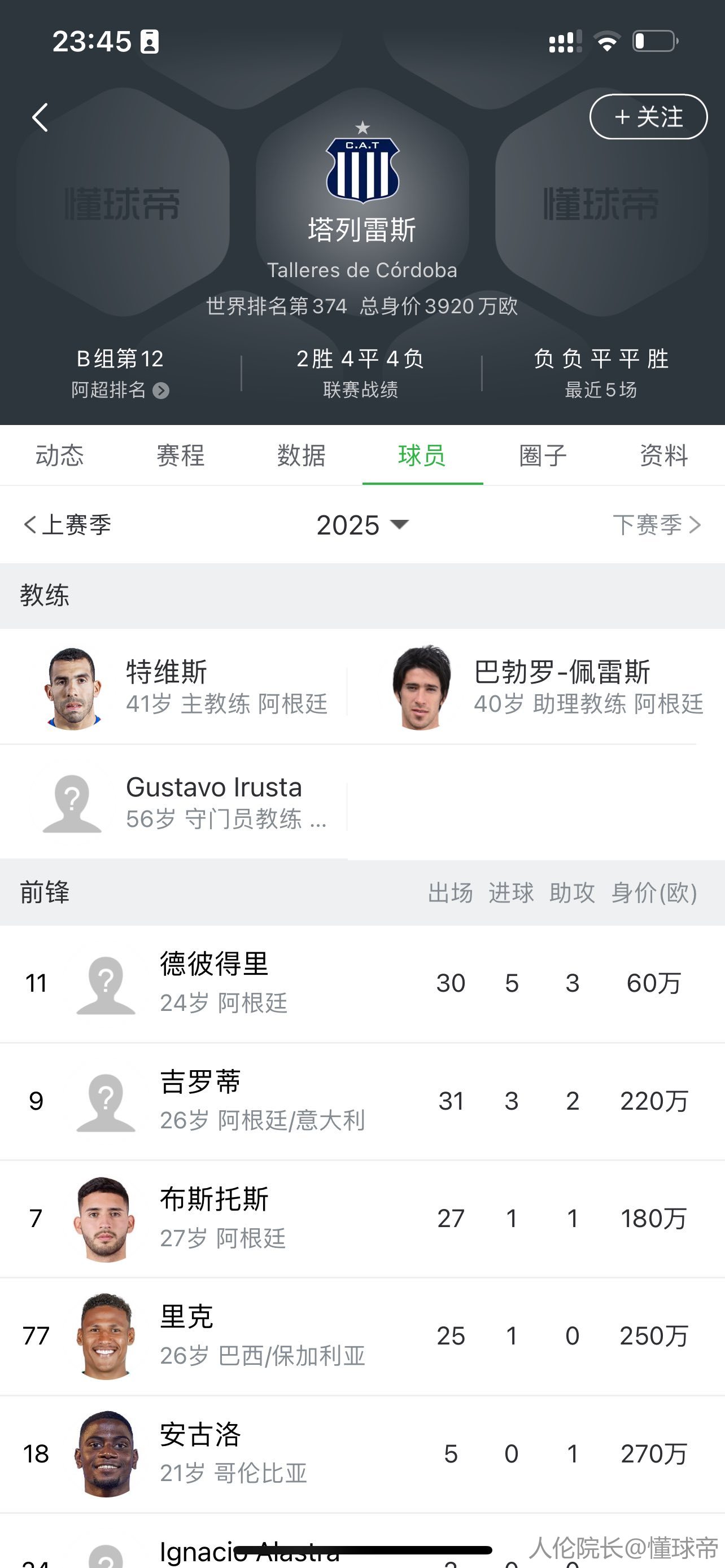
Task: Tap the Wi-Fi status icon
Action: tap(606, 41)
